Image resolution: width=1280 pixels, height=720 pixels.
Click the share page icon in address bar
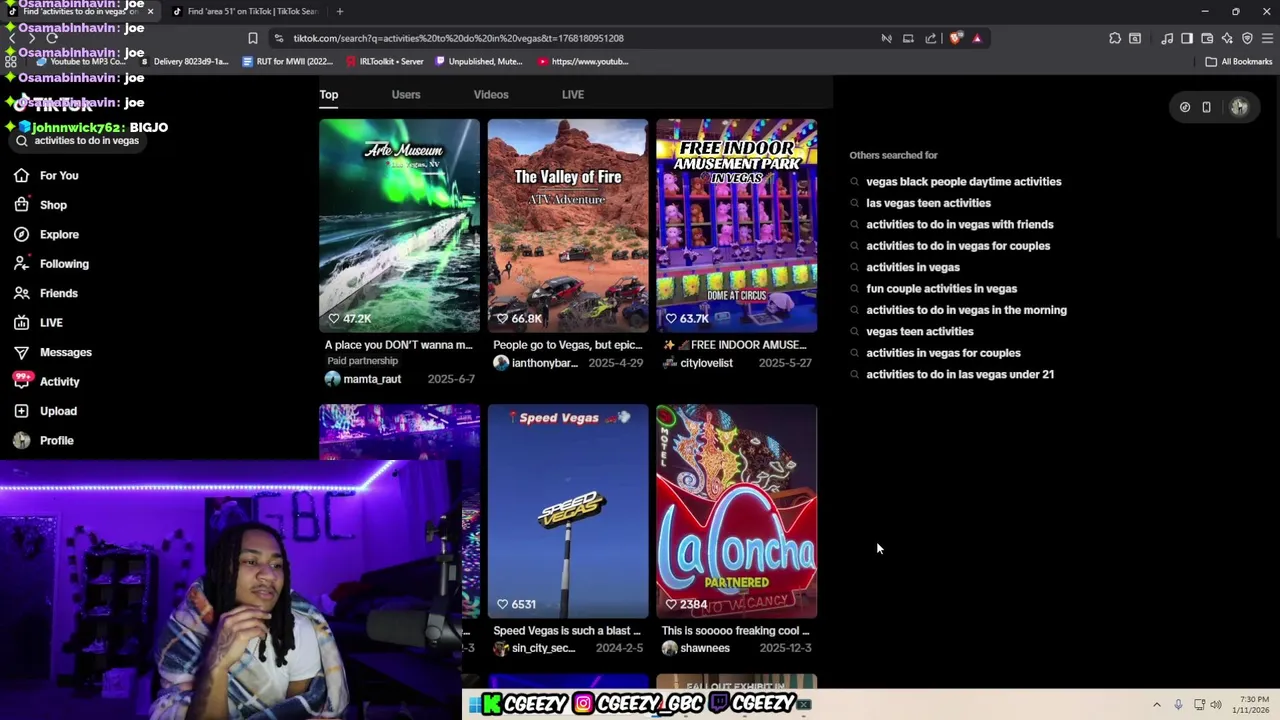pos(931,38)
